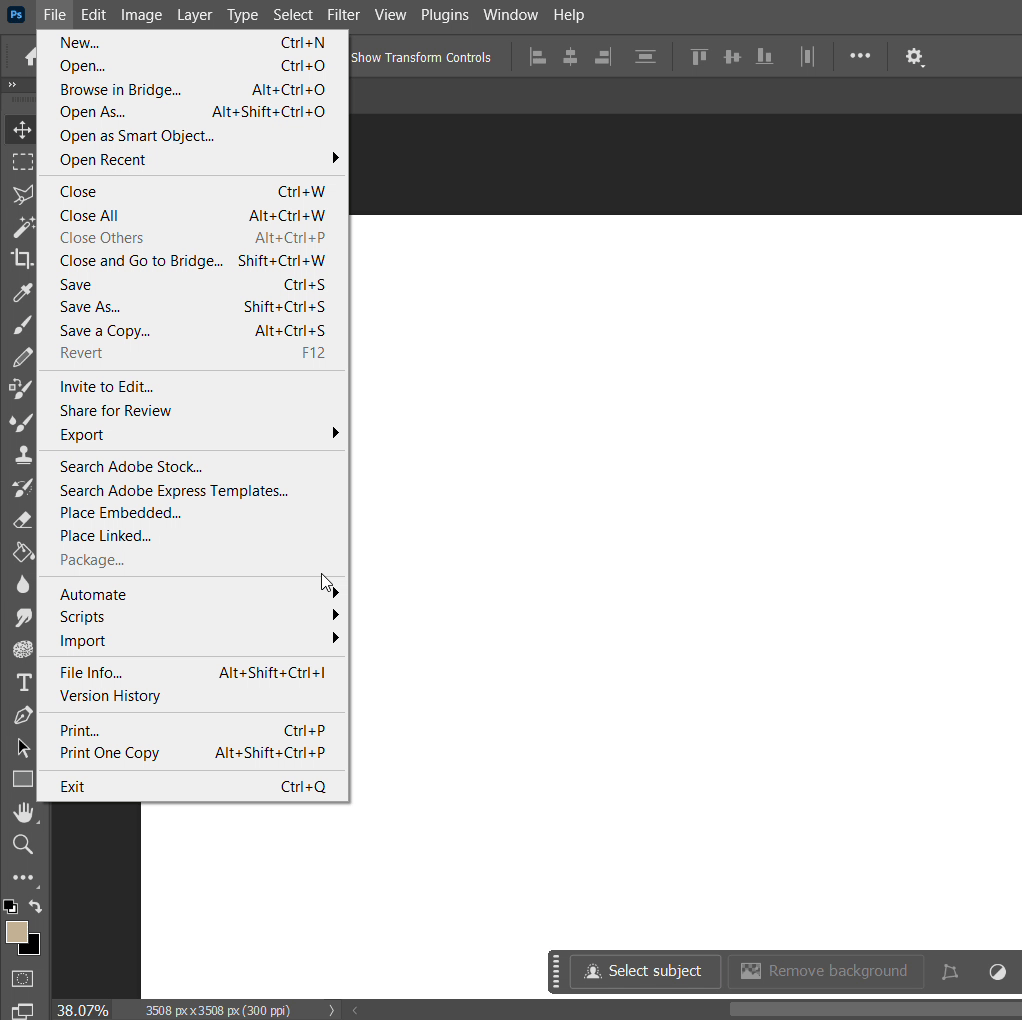
Task: Open status bar info arrow
Action: tap(331, 1010)
